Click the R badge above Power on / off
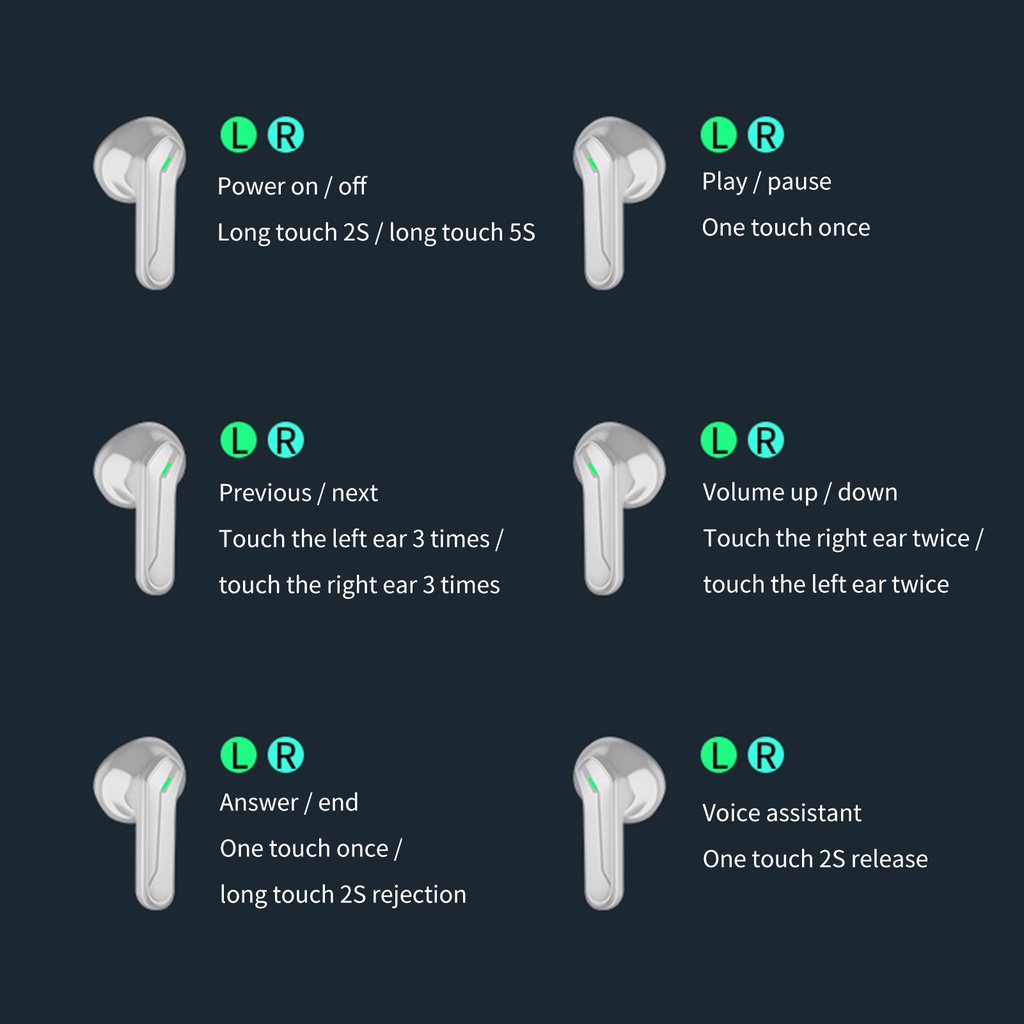Screen dimensions: 1024x1024 (285, 135)
